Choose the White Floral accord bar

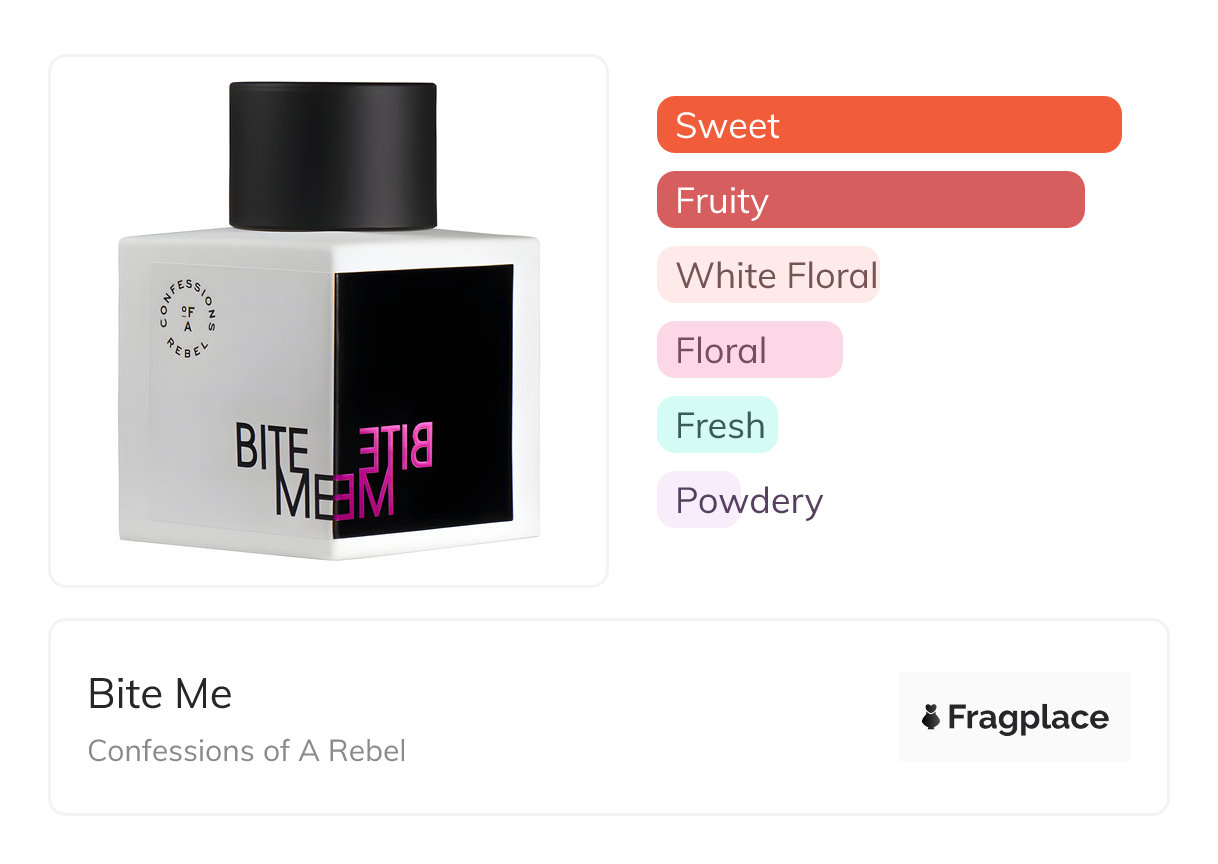point(767,275)
